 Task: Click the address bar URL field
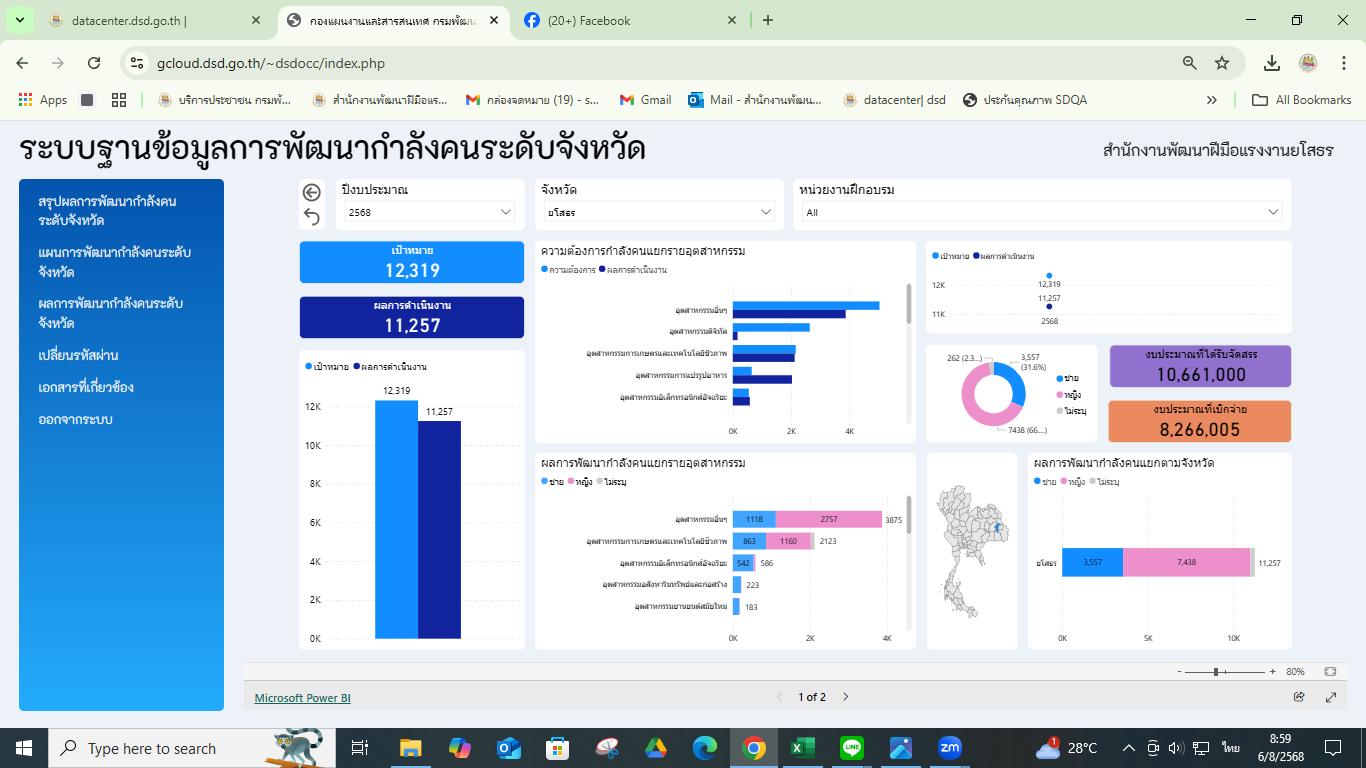pos(660,63)
